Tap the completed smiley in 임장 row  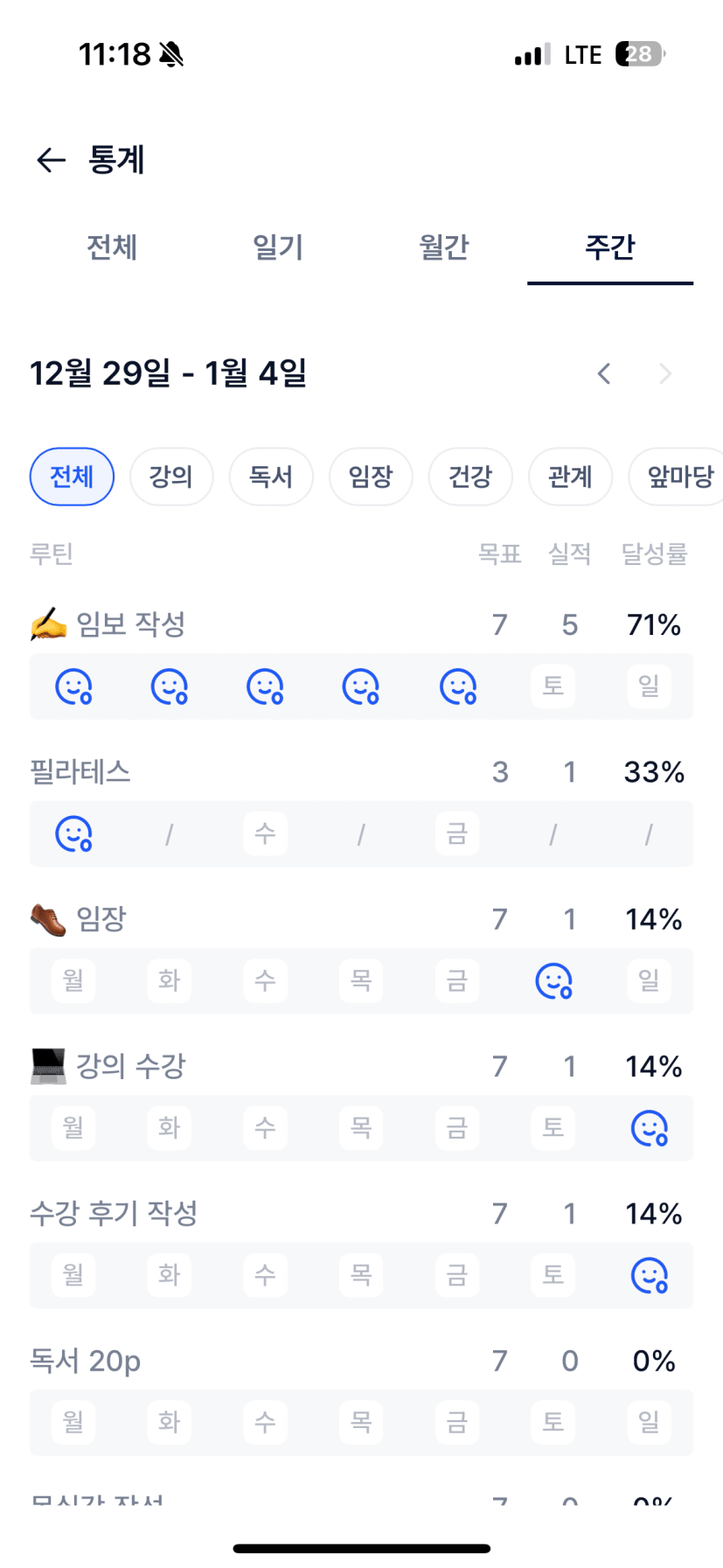point(553,981)
